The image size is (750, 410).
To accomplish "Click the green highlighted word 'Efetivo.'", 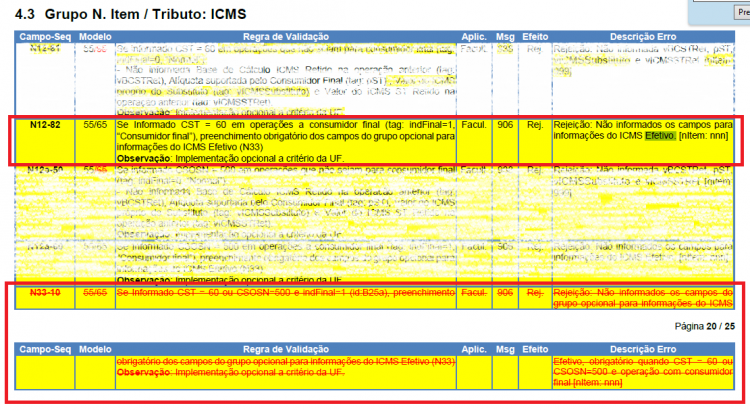I will point(660,136).
